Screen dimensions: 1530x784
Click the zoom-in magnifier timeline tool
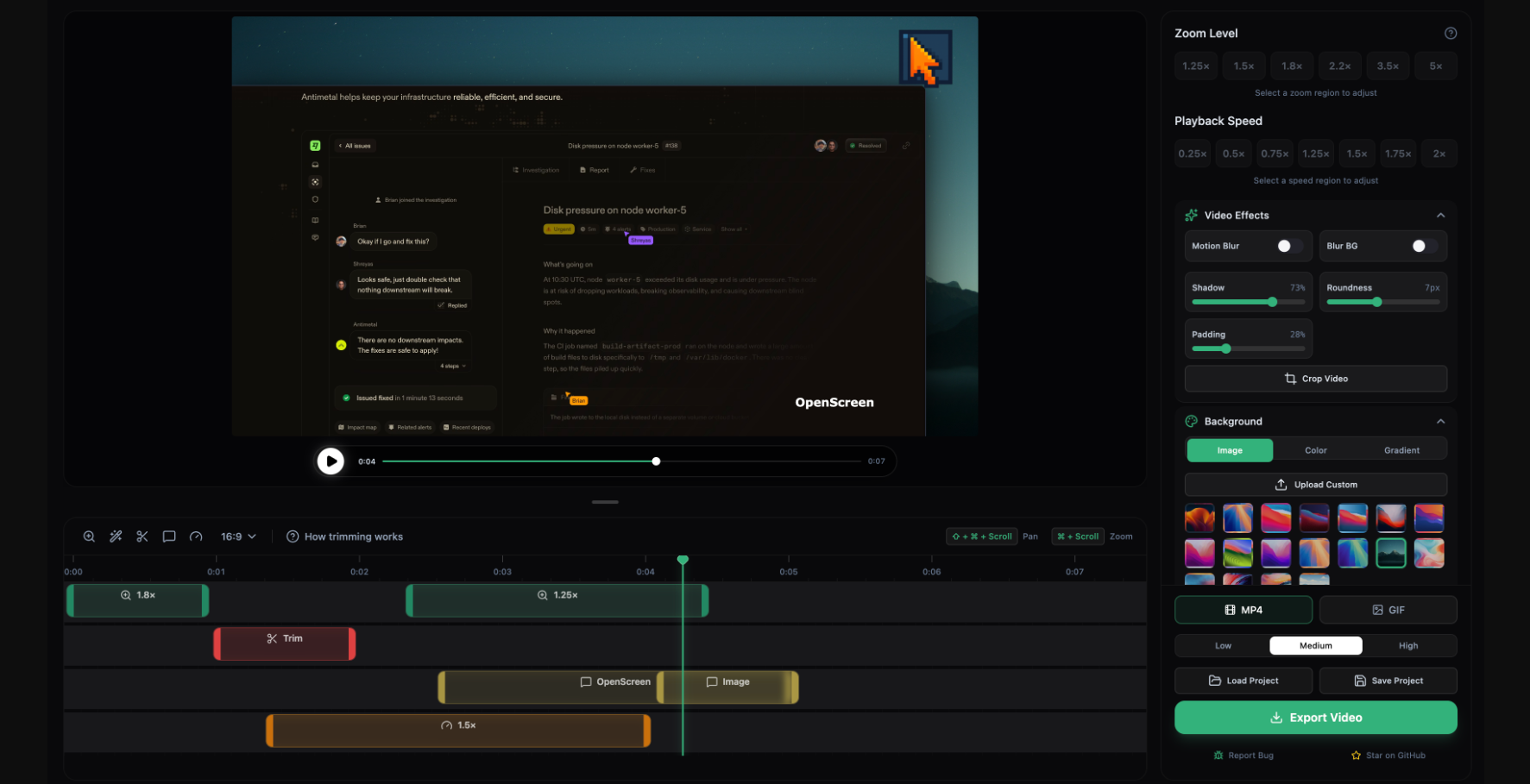[89, 536]
